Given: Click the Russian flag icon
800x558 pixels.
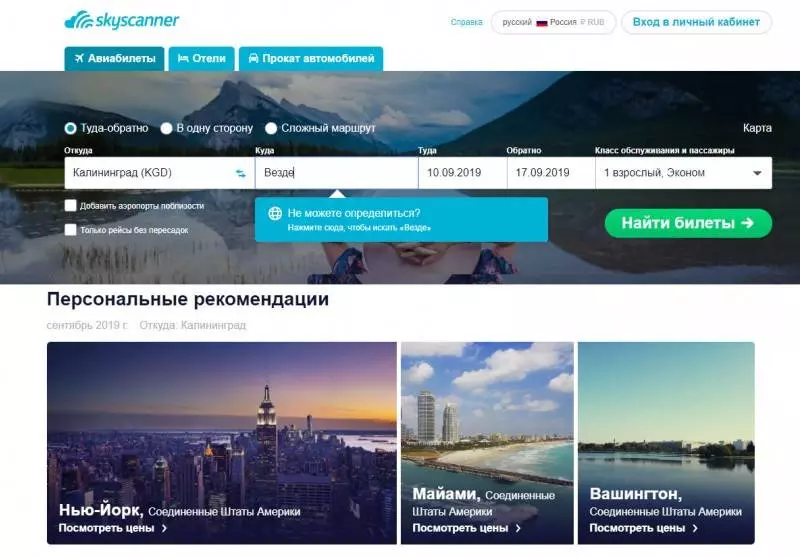Looking at the screenshot, I should pos(541,22).
